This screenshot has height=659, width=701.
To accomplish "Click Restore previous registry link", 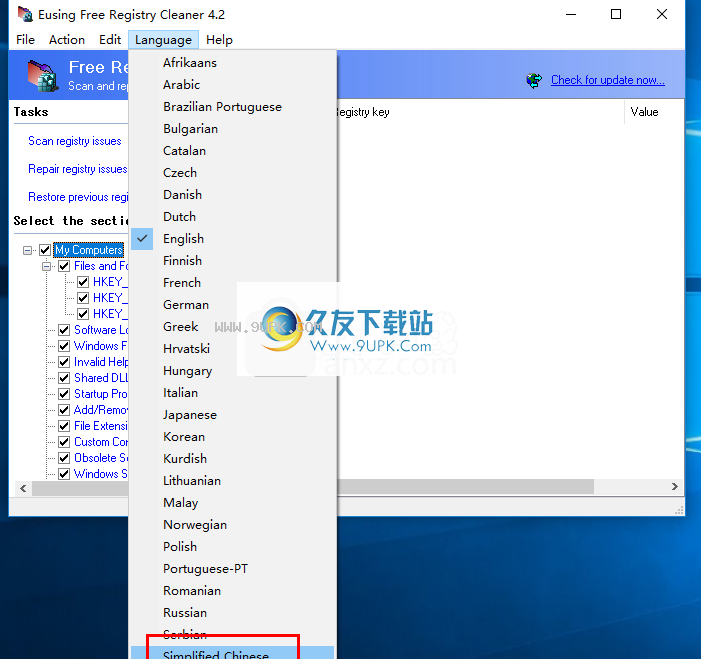I will [x=78, y=197].
